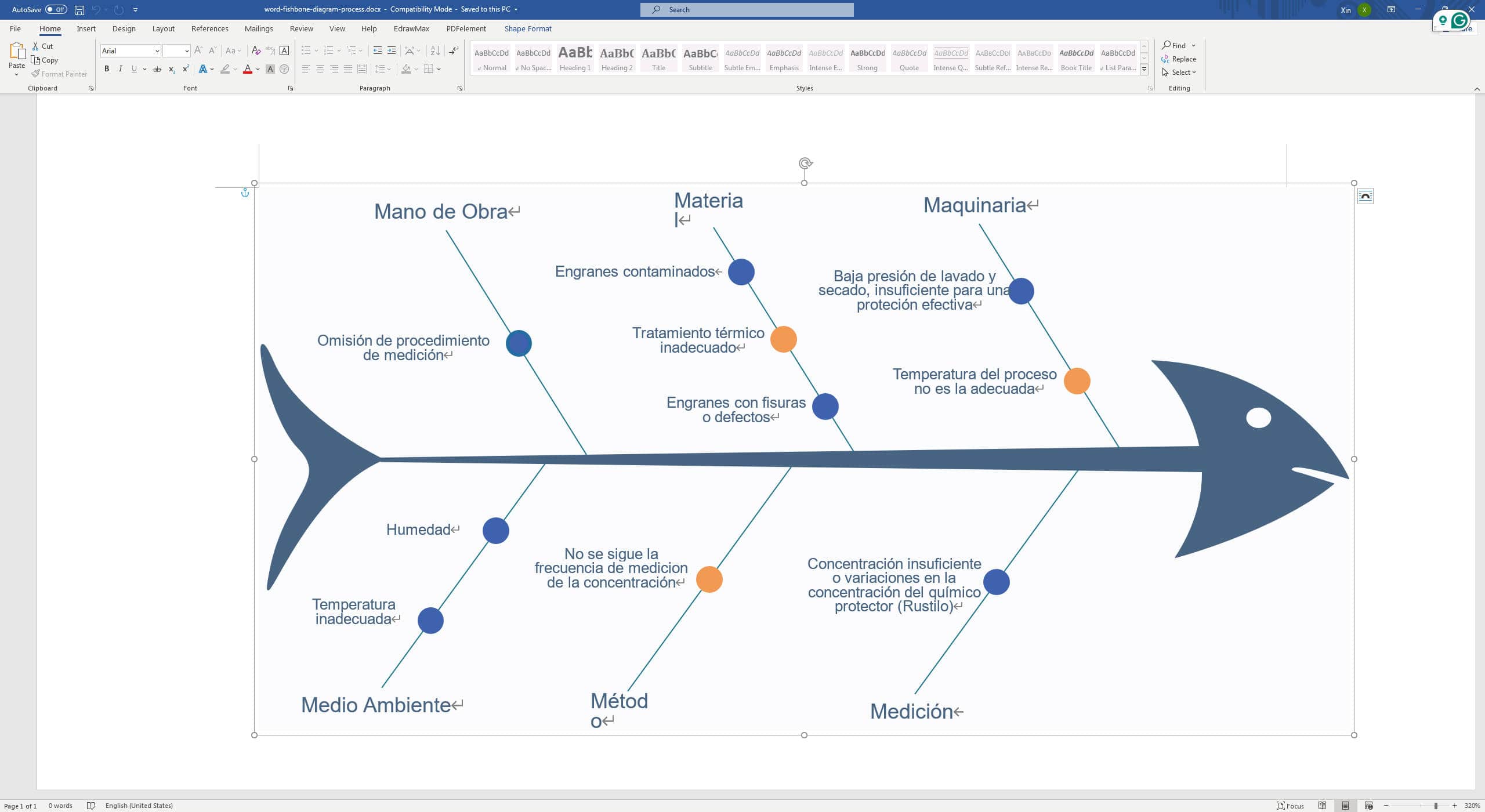The width and height of the screenshot is (1485, 812).
Task: Open the Shape Format tab
Action: 527,28
